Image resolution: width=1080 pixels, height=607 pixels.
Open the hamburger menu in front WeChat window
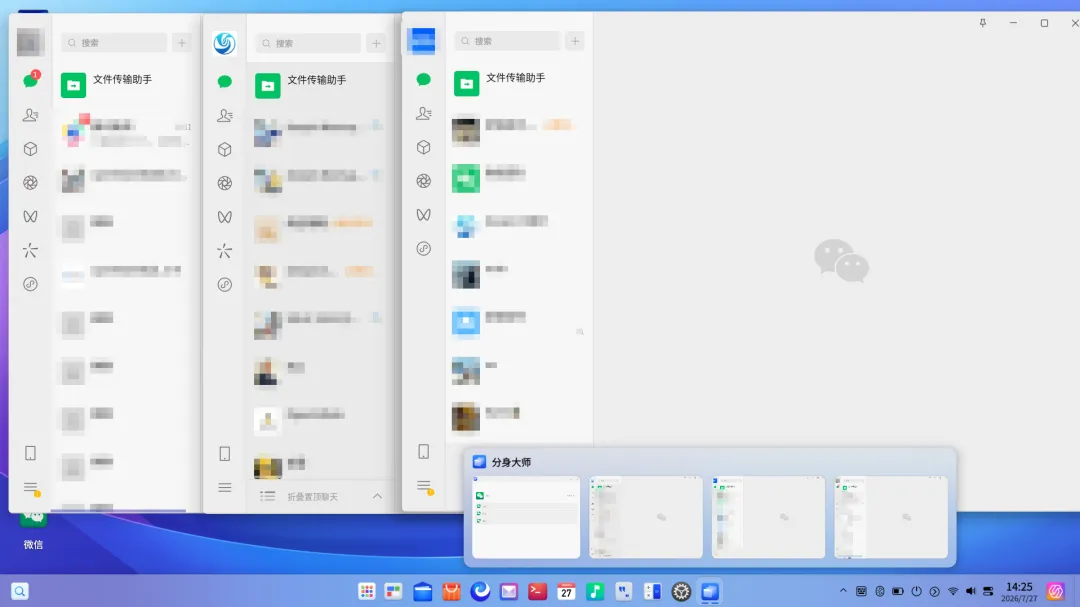424,486
